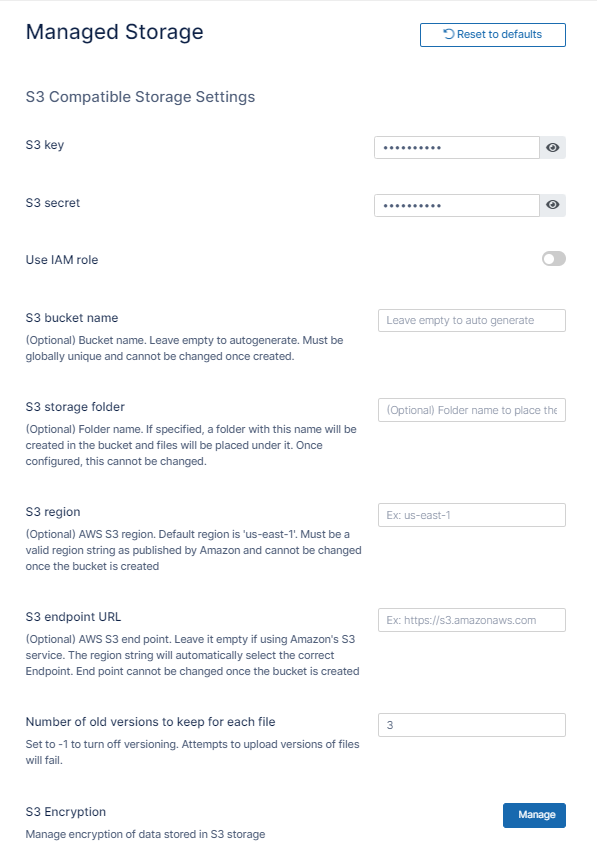
Task: Click the Number of old versions label
Action: (x=150, y=722)
